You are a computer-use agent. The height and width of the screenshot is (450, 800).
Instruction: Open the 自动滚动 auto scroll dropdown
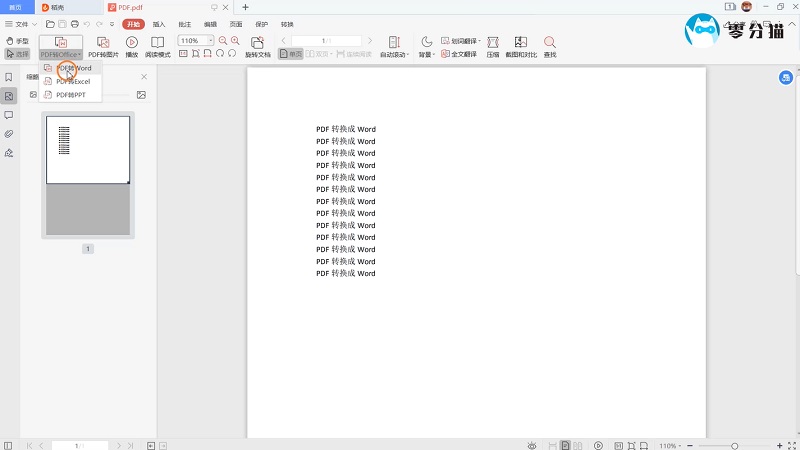(x=394, y=47)
